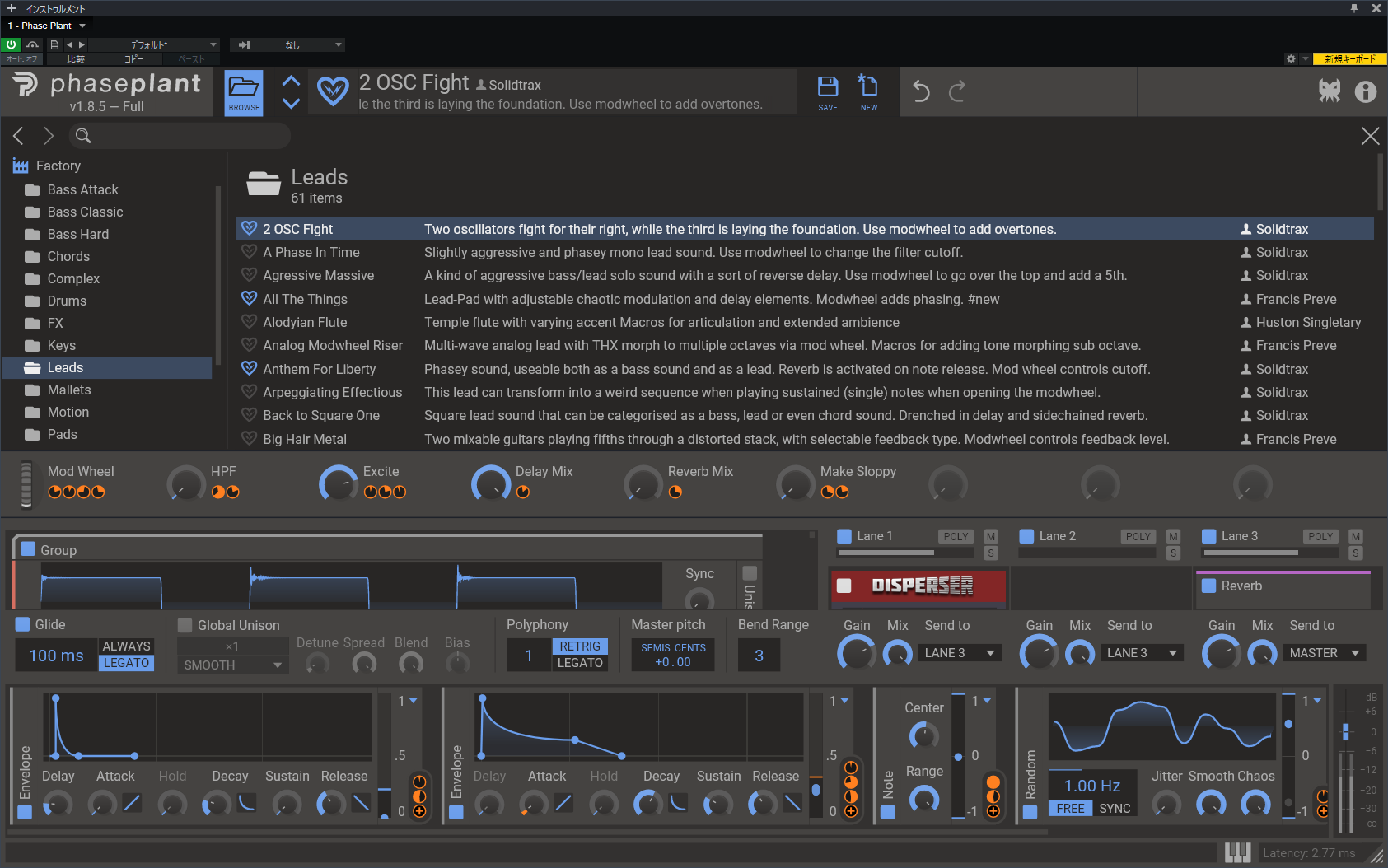Enable the Glide checkbox

tap(23, 624)
